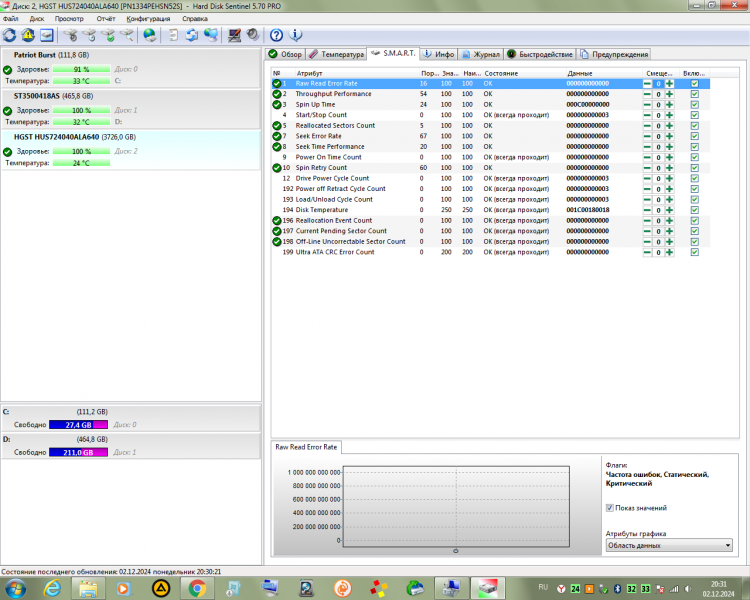
Task: Uncheck enable box for Seek Error Rate
Action: (695, 136)
